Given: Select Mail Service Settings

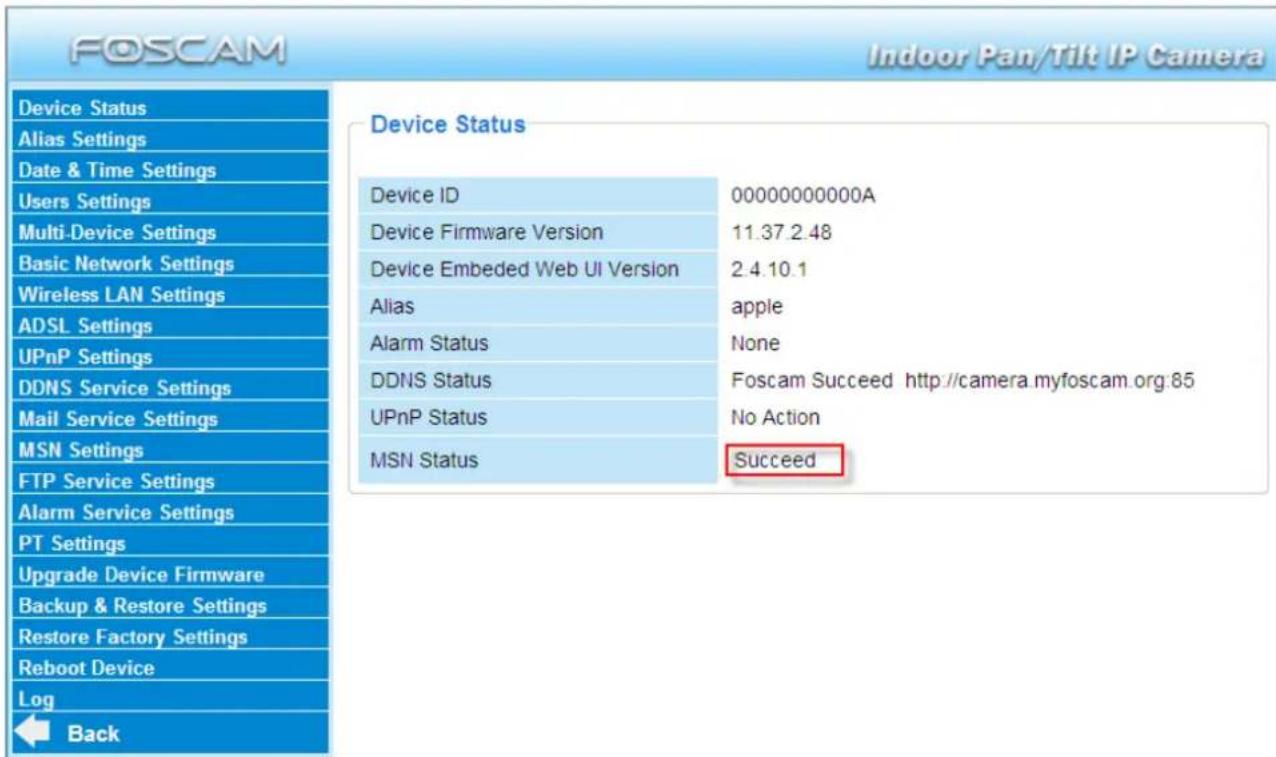Looking at the screenshot, I should (118, 419).
